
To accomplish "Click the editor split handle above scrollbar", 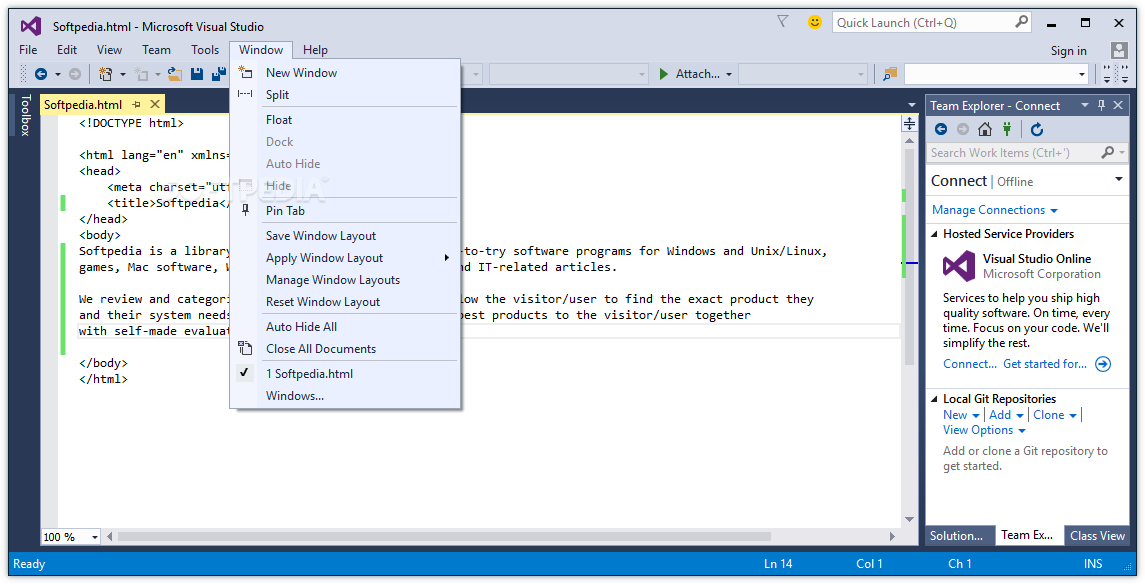I will point(909,123).
